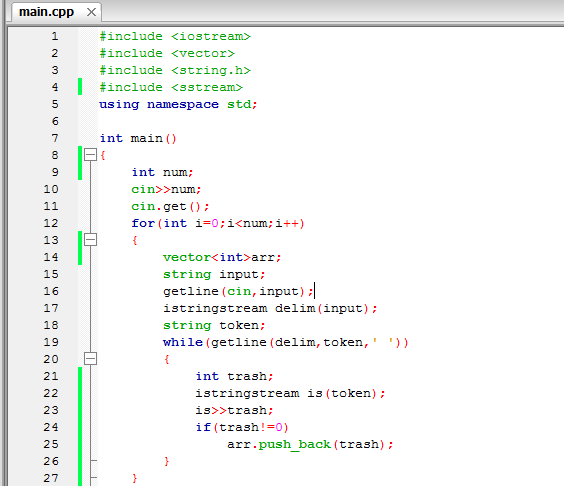Click line number 1 in the gutter
The width and height of the screenshot is (564, 486).
coord(55,36)
